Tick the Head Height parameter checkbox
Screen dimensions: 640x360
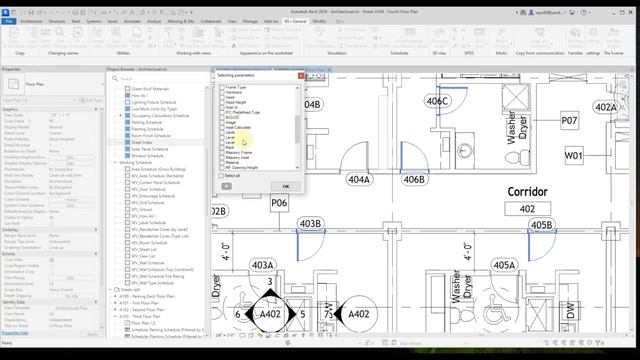click(x=222, y=102)
